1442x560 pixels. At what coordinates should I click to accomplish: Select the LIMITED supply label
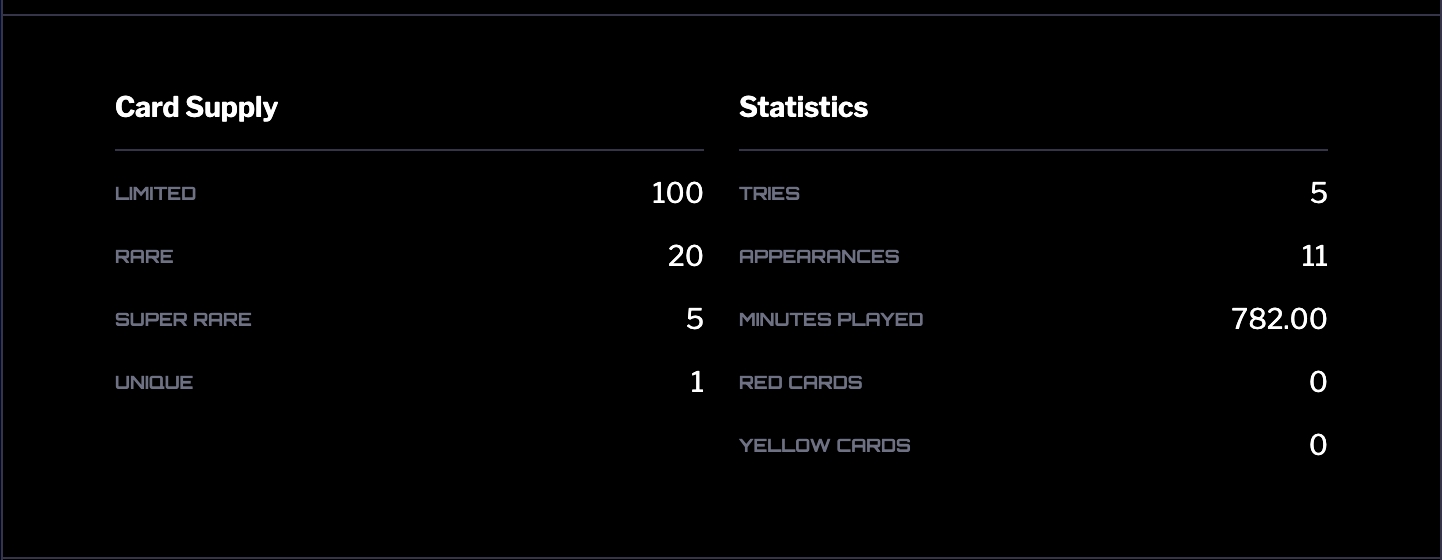tap(155, 193)
